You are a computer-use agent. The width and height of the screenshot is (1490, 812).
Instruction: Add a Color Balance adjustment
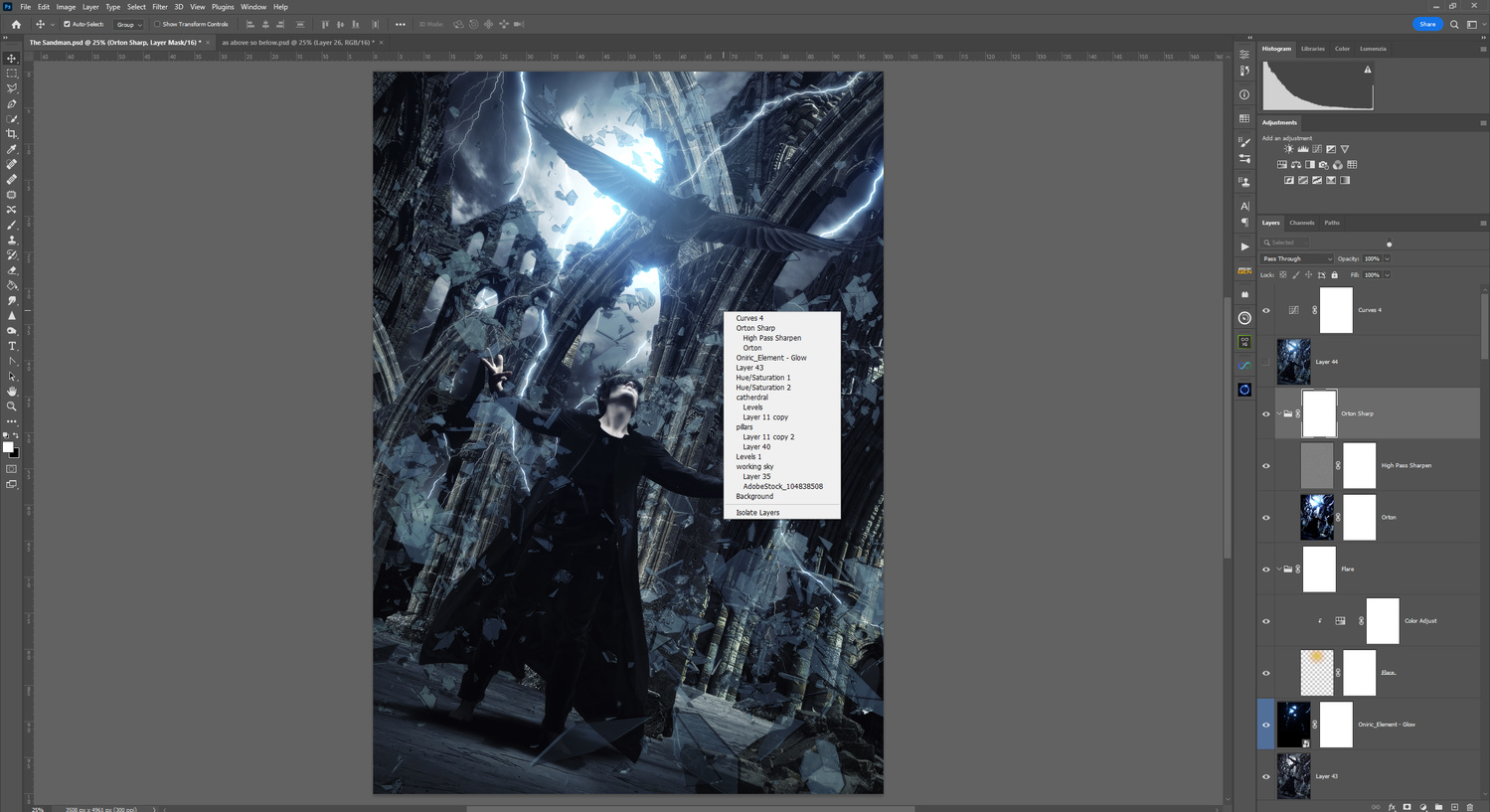[x=1296, y=165]
